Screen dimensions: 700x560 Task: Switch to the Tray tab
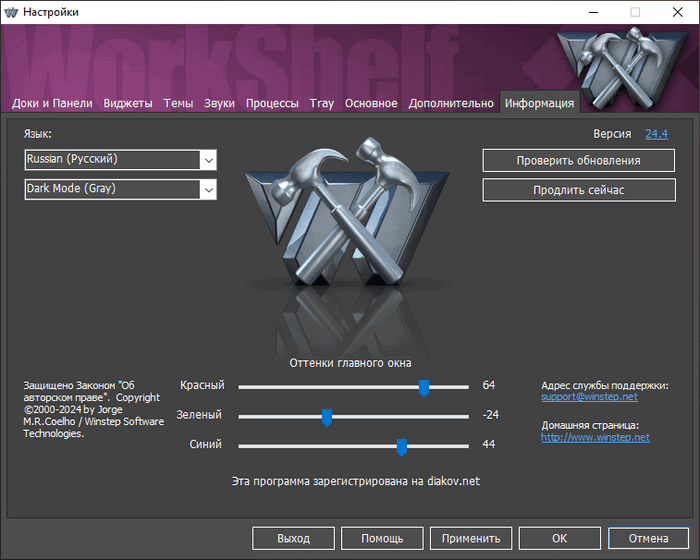point(322,103)
